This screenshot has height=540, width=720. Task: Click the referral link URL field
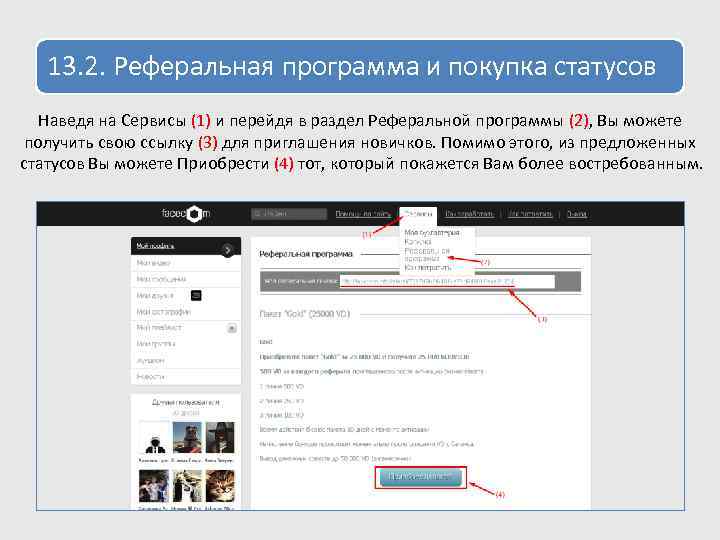(447, 281)
